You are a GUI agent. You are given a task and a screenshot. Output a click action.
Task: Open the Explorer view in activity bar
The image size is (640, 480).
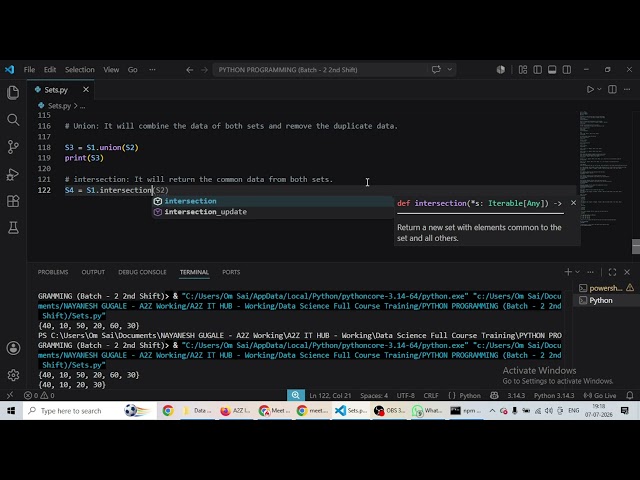click(x=13, y=93)
